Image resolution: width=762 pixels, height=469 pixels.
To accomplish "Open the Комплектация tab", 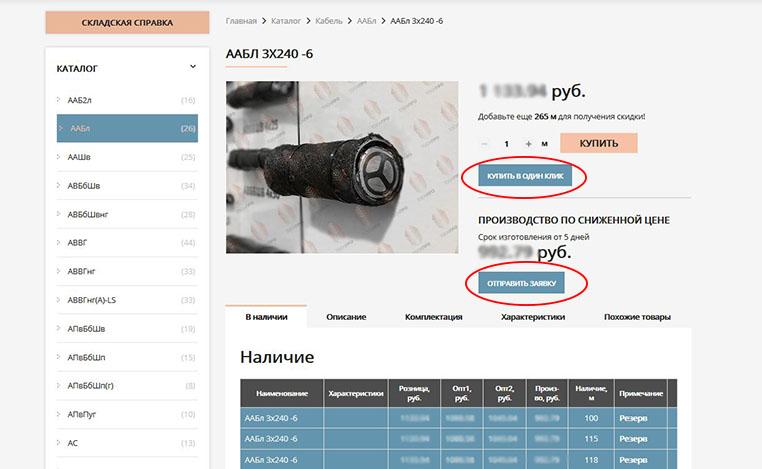I will click(x=433, y=317).
